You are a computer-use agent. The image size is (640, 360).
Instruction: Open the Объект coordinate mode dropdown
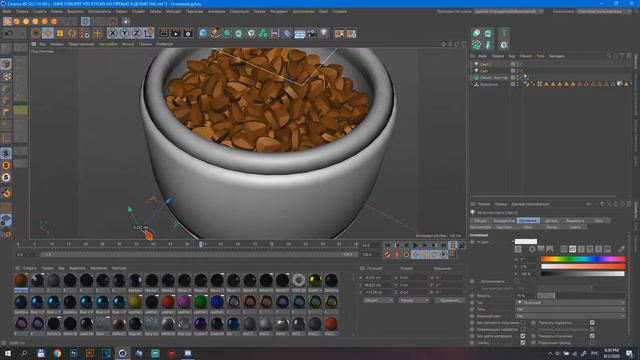pyautogui.click(x=378, y=300)
